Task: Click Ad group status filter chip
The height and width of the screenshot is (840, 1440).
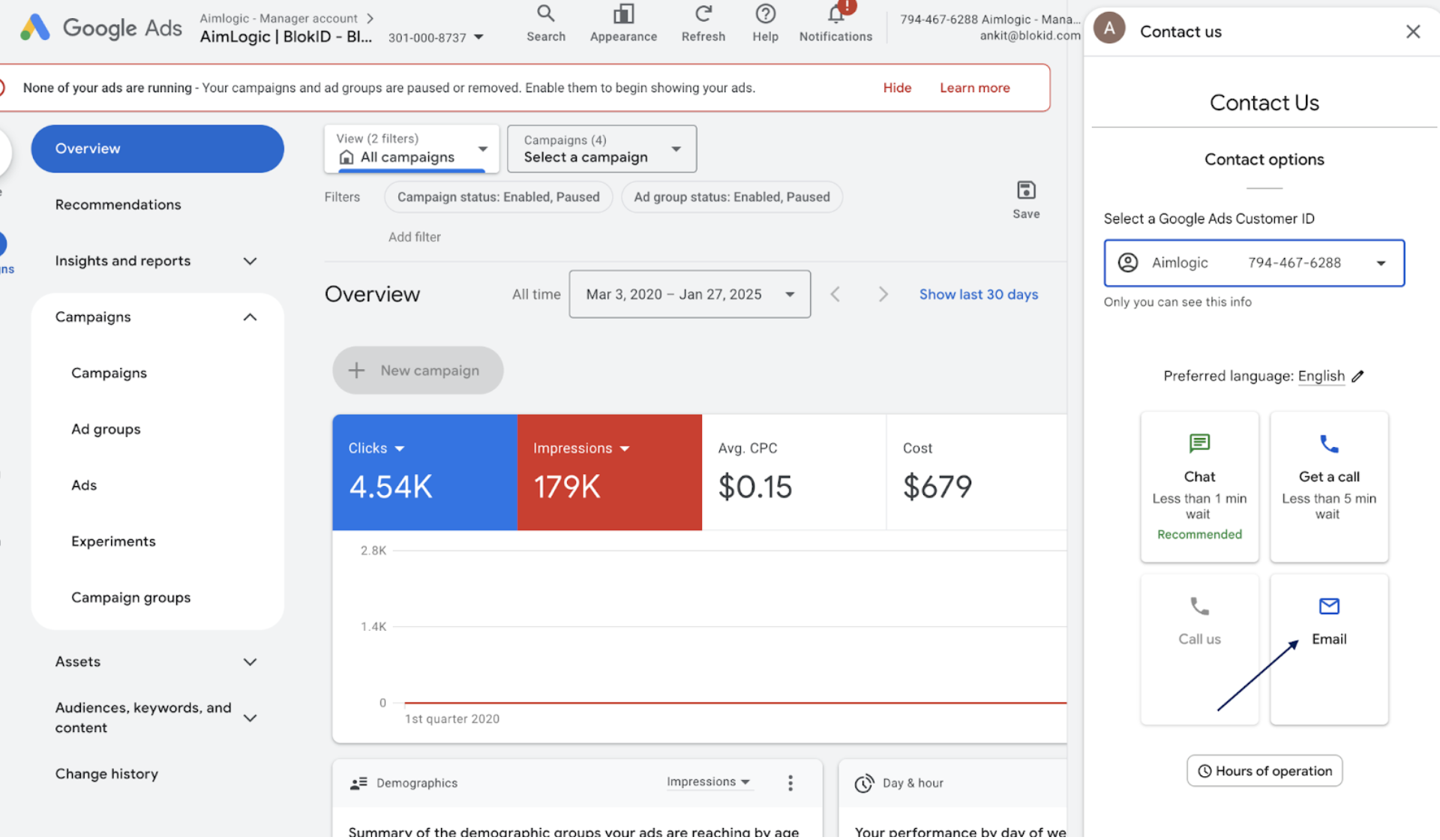Action: click(731, 197)
